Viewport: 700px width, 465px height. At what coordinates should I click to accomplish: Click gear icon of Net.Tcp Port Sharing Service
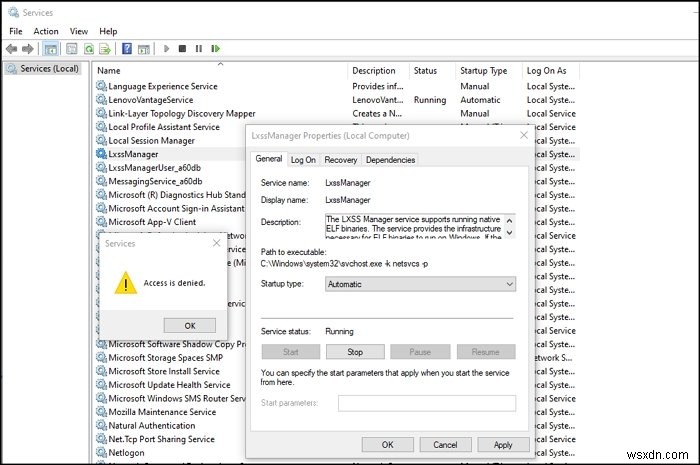pyautogui.click(x=101, y=439)
